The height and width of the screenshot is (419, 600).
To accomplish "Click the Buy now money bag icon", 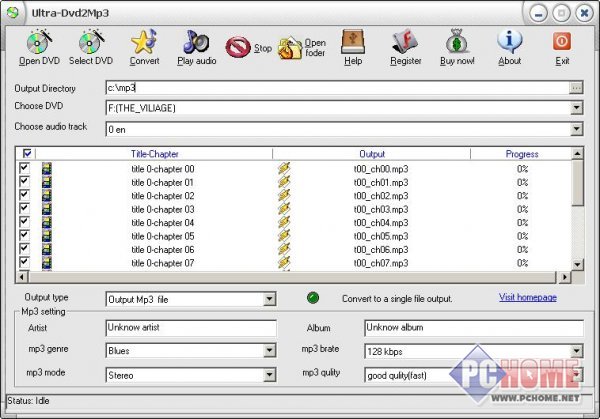I will pos(457,41).
